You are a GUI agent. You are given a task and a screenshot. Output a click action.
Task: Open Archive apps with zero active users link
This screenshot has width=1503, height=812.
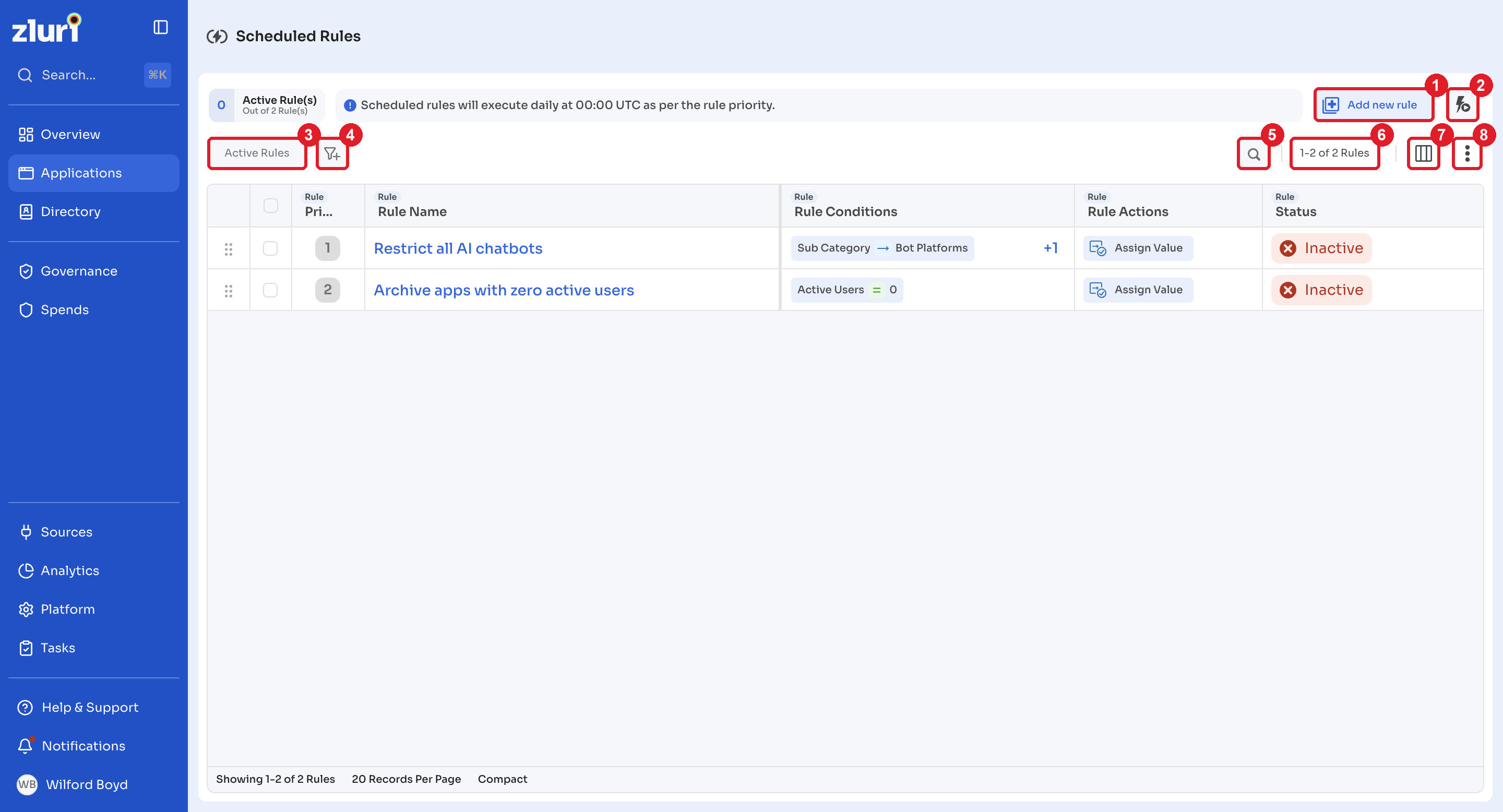(504, 290)
